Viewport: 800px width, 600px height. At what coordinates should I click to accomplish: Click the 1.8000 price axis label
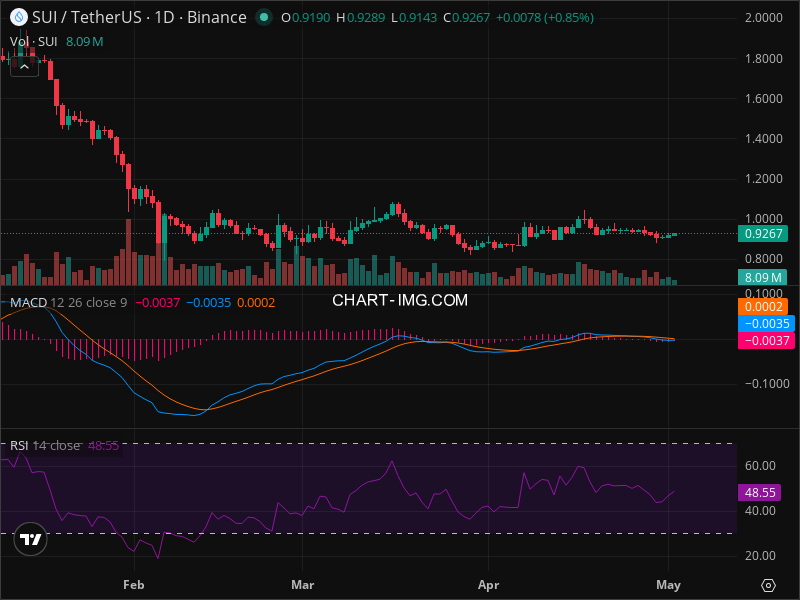(763, 59)
